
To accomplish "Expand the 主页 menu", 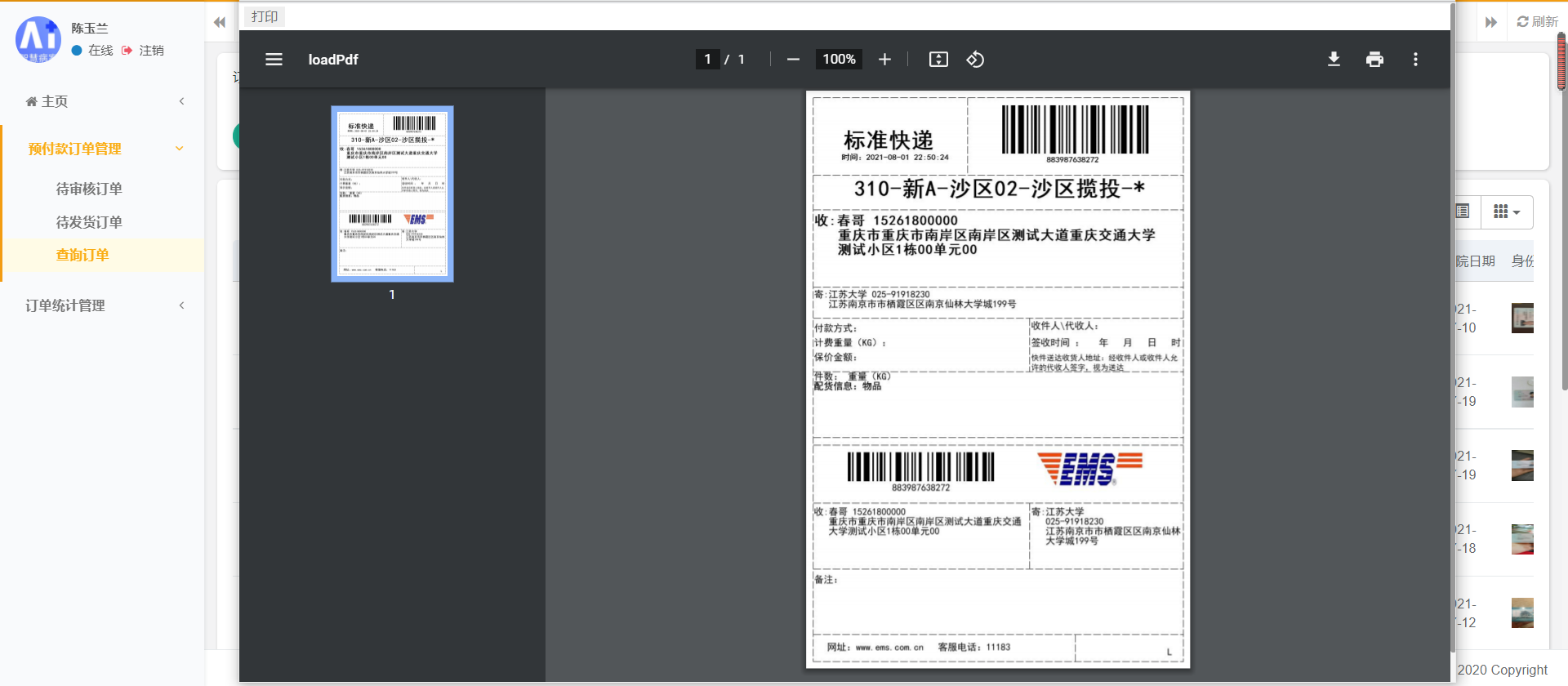I will tap(102, 101).
